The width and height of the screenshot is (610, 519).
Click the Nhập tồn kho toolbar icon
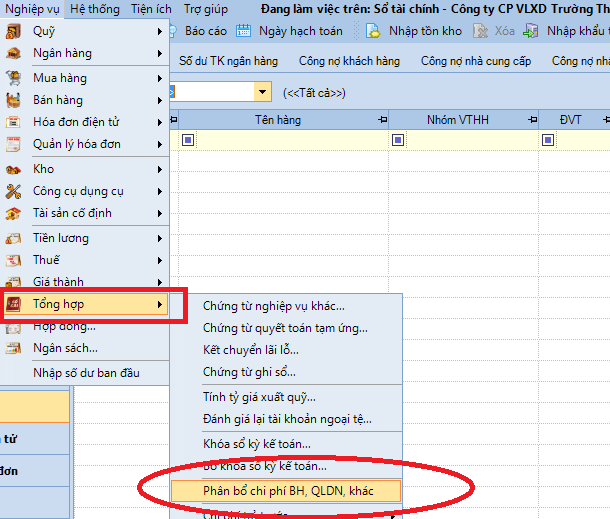(373, 31)
